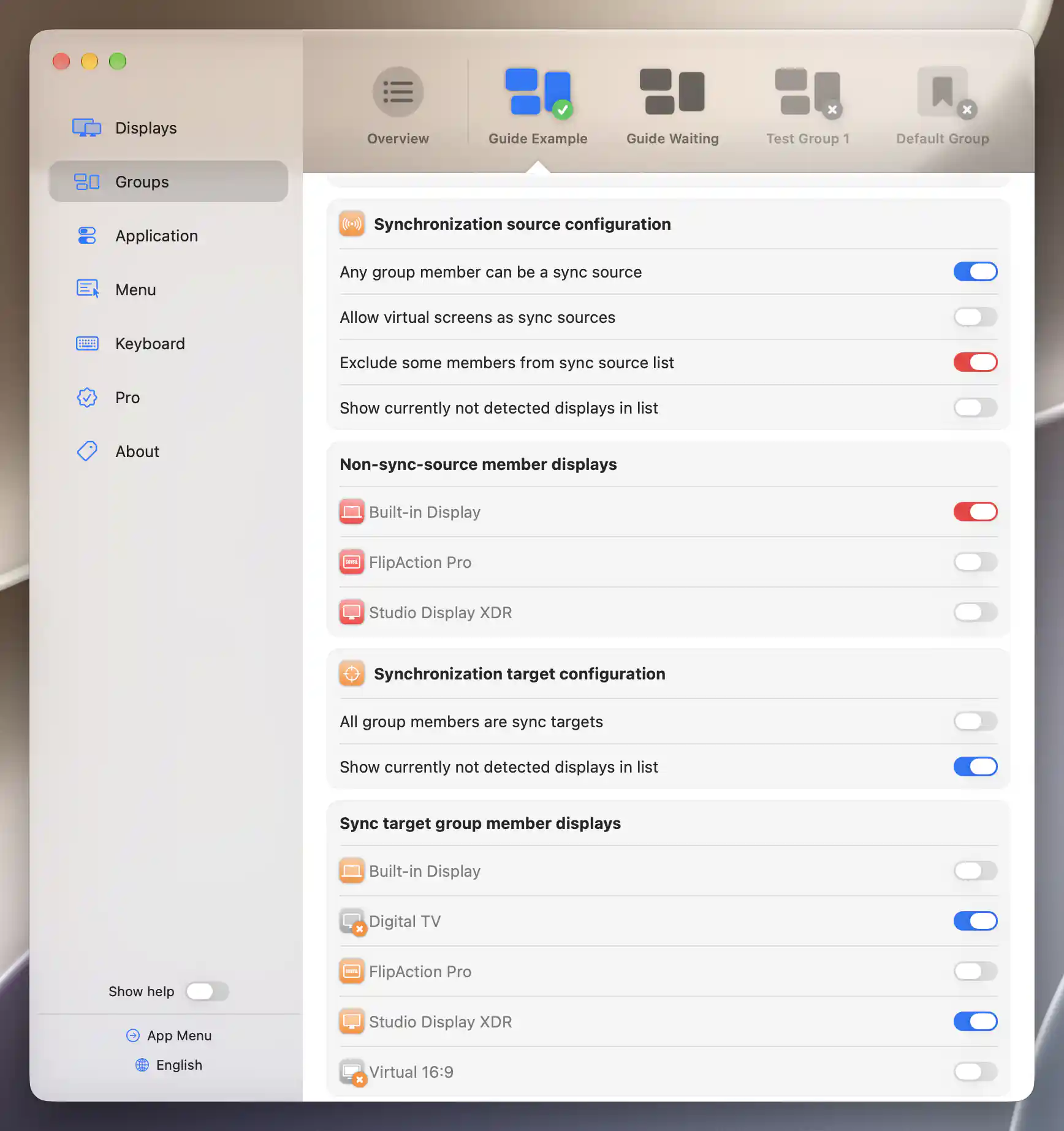The height and width of the screenshot is (1131, 1064).
Task: Click the Pro badge icon
Action: 87,398
